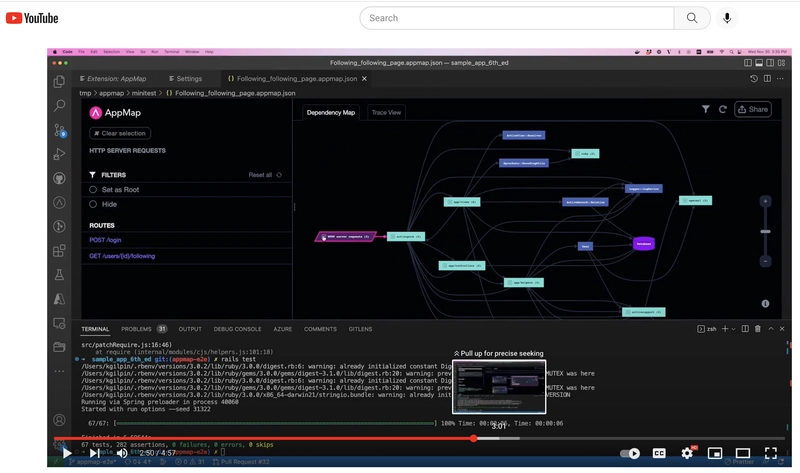Open the Remote Explorer monitor icon
This screenshot has width=800, height=473.
(59, 323)
